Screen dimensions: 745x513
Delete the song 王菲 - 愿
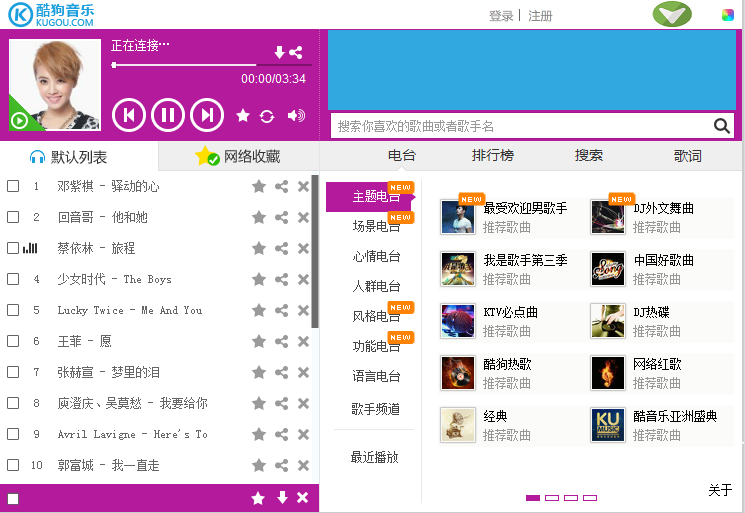tap(303, 341)
